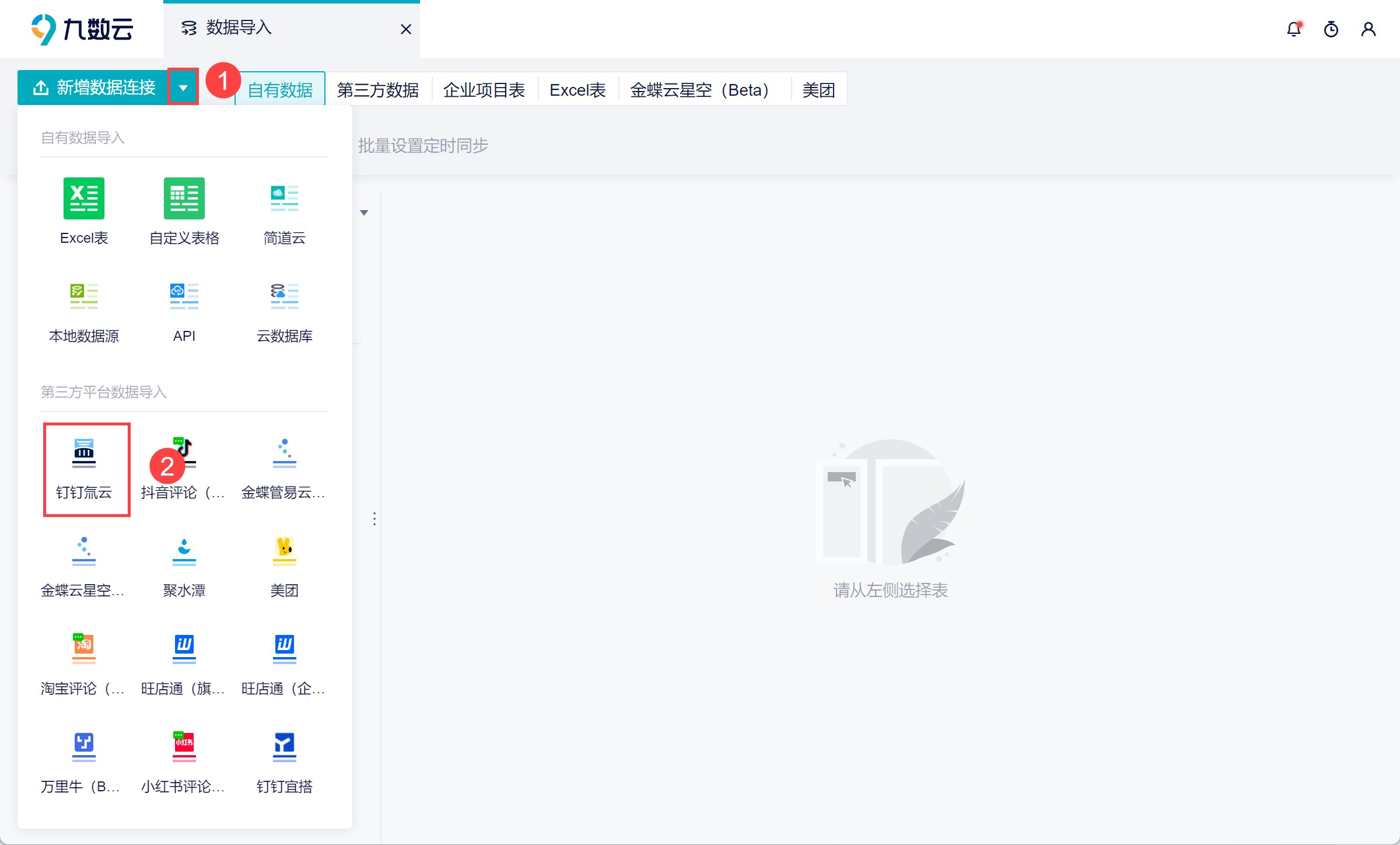Open the notification bell

(1294, 29)
